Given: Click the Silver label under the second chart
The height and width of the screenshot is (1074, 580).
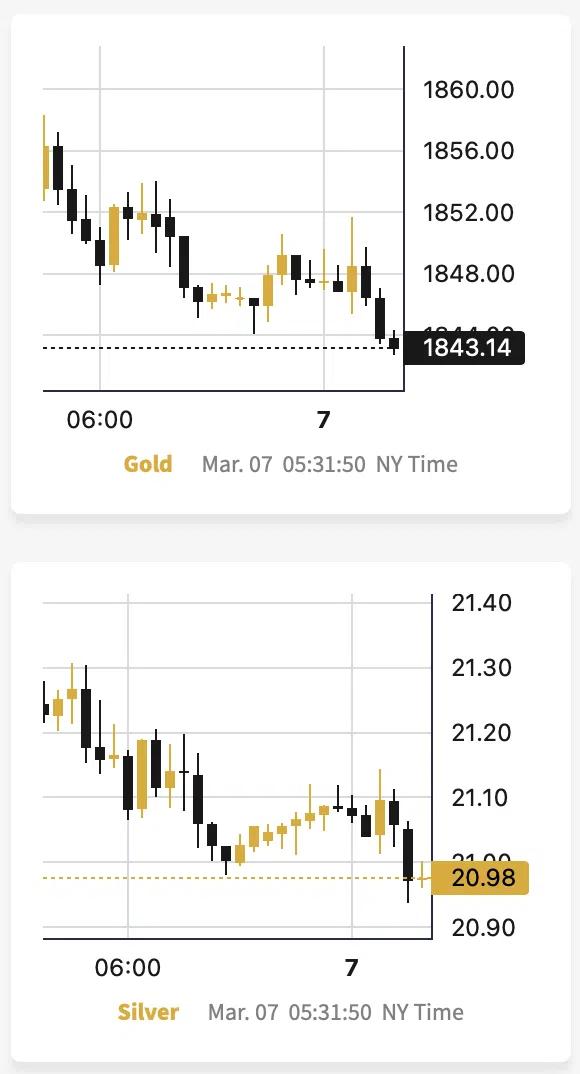Looking at the screenshot, I should pyautogui.click(x=148, y=1012).
